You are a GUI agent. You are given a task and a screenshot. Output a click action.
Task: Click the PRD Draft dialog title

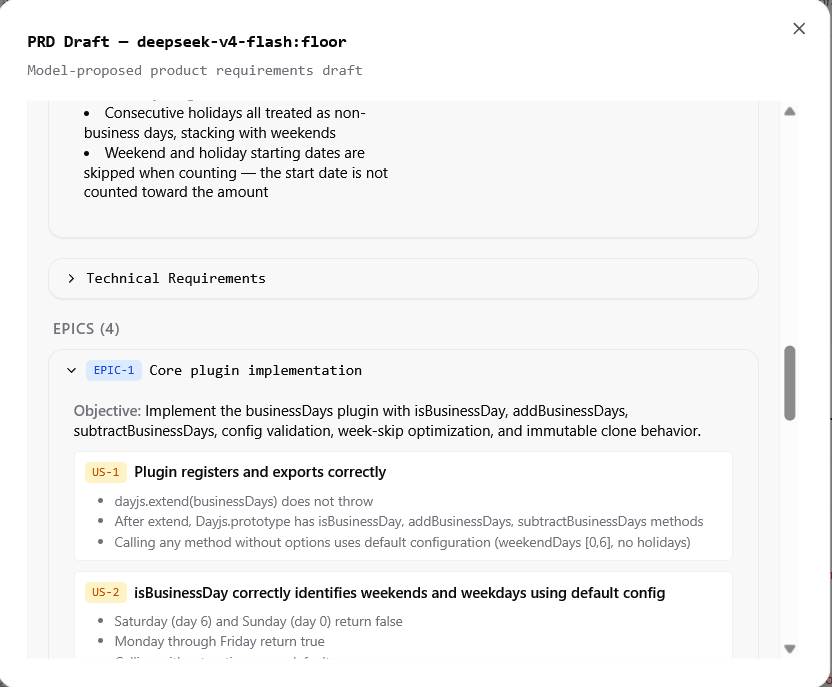pyautogui.click(x=187, y=42)
